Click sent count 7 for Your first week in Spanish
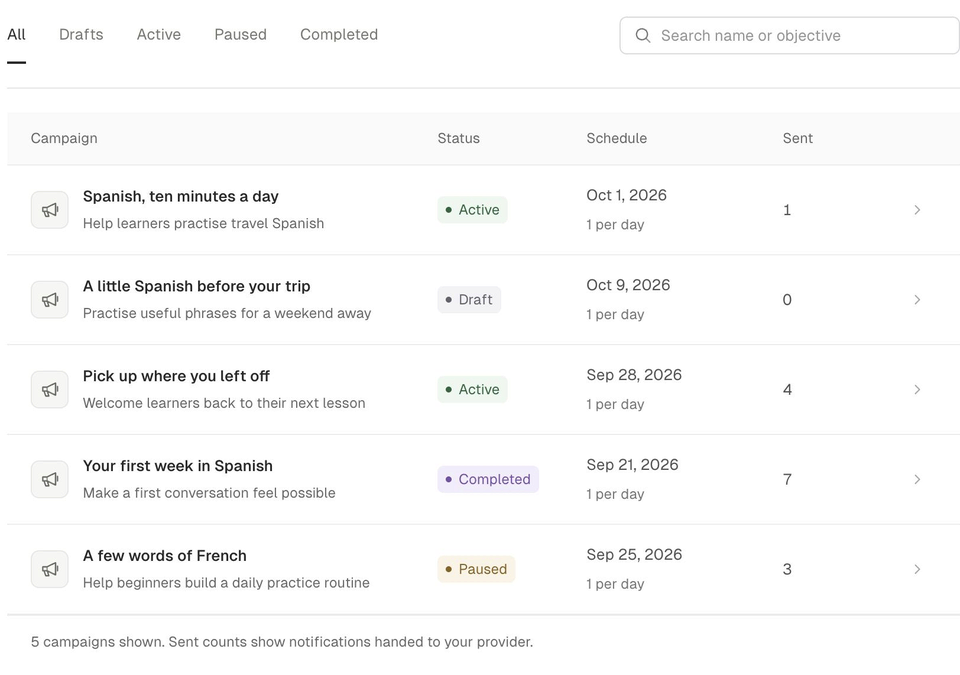Viewport: 960px width, 675px height. [x=787, y=479]
